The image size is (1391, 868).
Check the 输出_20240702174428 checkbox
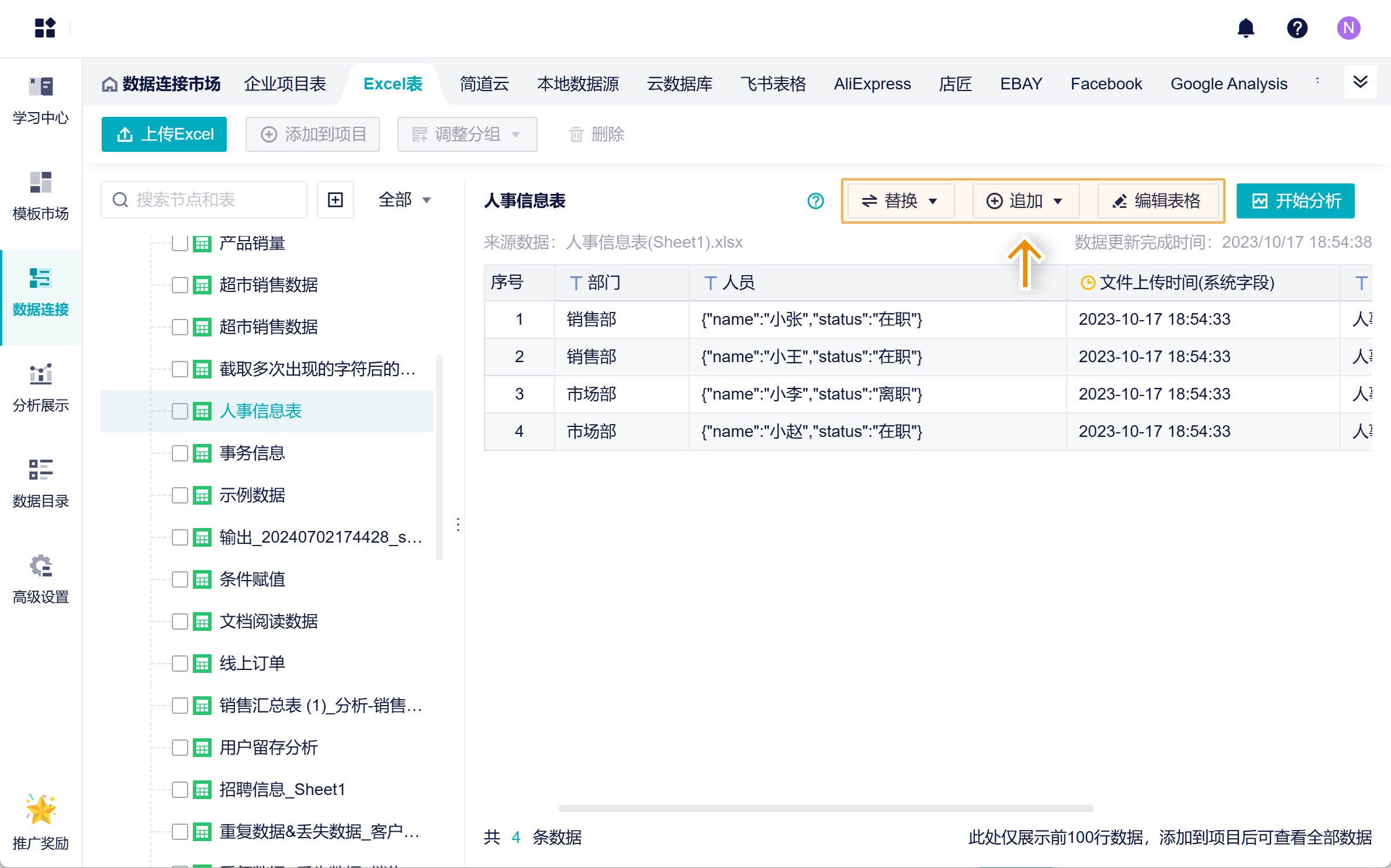180,537
